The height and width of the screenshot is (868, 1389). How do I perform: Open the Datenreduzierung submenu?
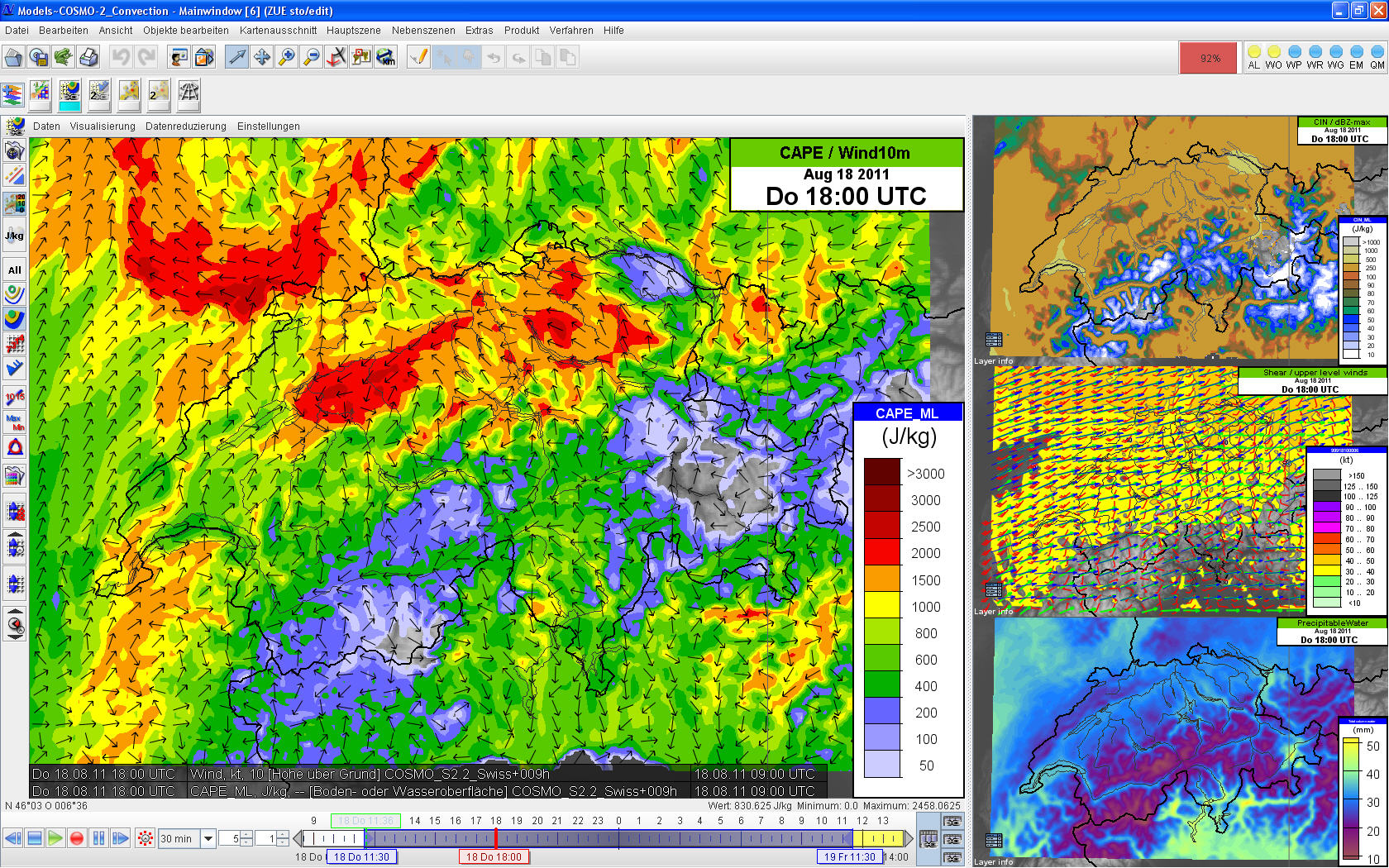pyautogui.click(x=185, y=126)
